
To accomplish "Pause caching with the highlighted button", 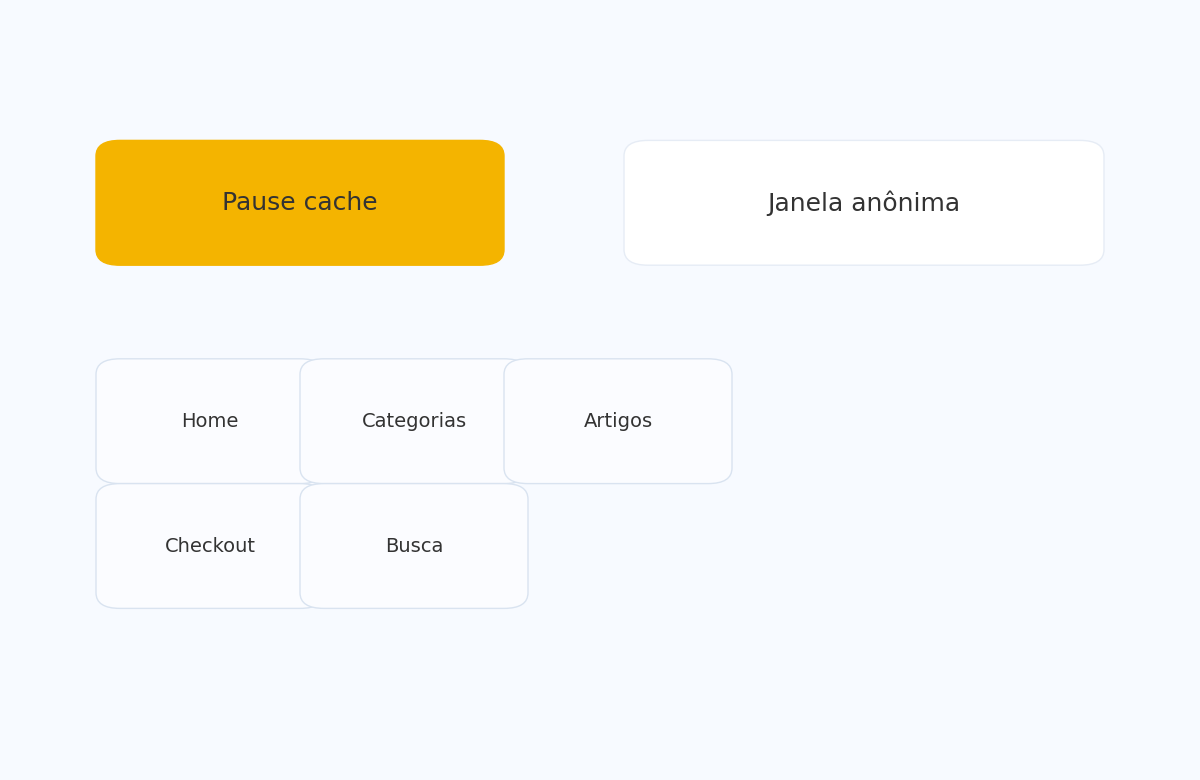I will (300, 203).
